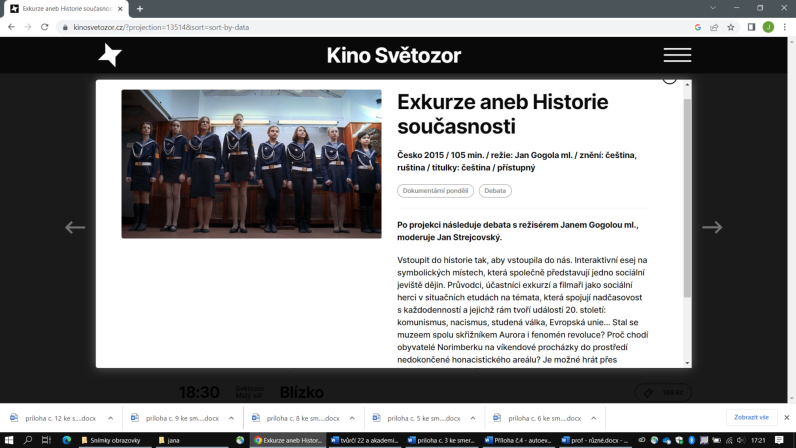The image size is (796, 448).
Task: Click the modal scroll up arrow
Action: [687, 84]
